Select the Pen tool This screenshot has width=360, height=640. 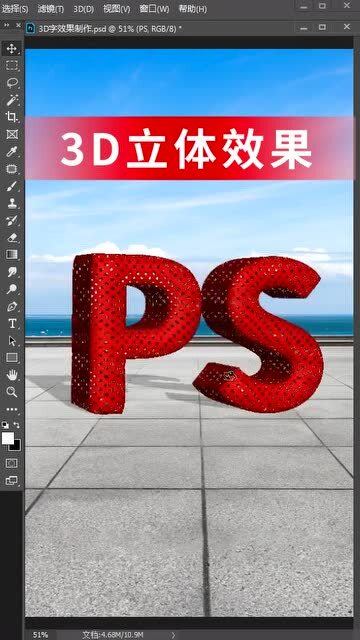(x=12, y=306)
